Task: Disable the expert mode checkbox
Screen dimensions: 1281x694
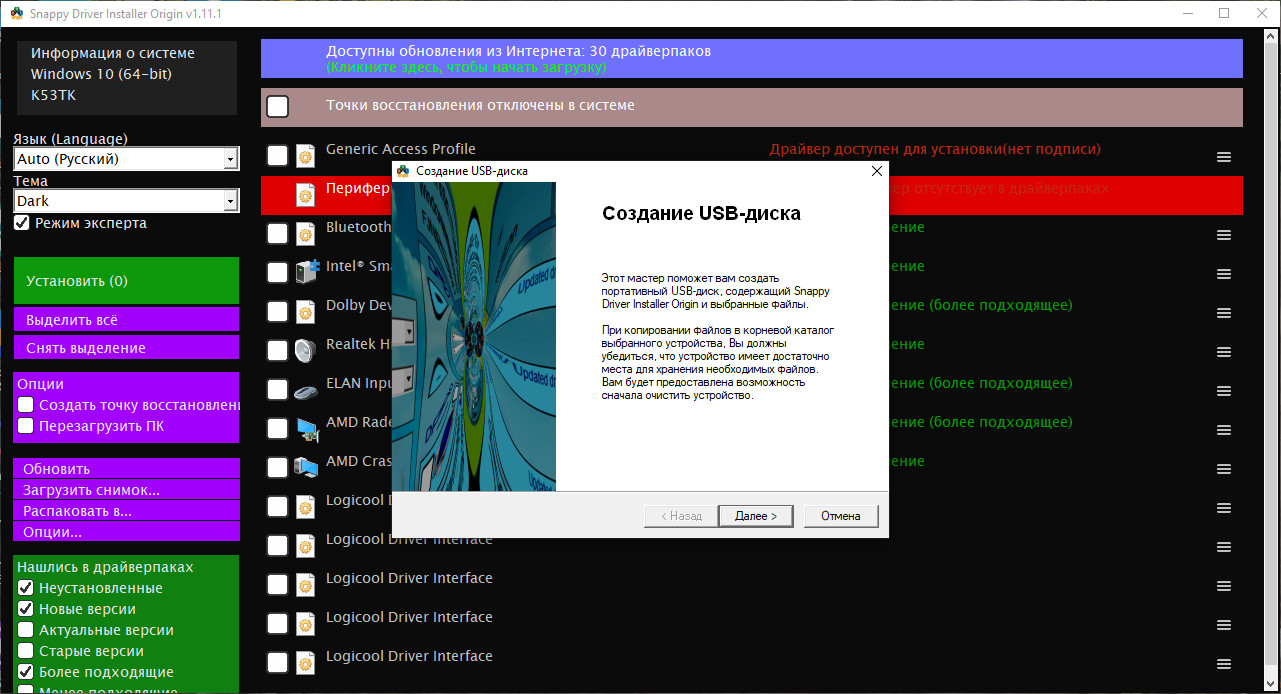Action: click(x=22, y=223)
